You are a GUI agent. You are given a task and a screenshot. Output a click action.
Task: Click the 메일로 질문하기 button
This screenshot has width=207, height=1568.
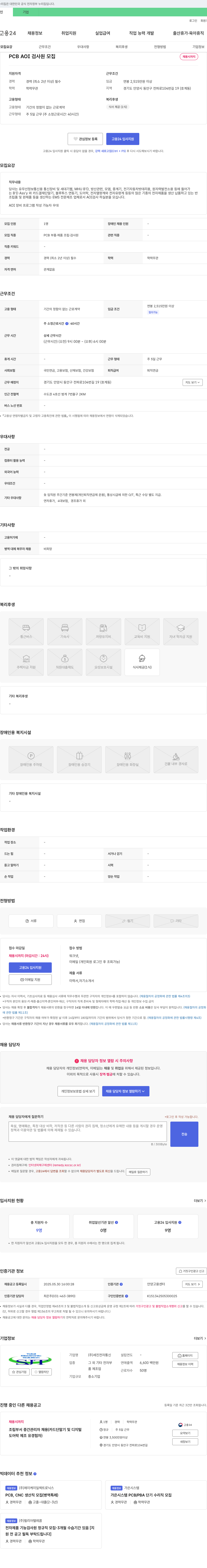point(138,1172)
